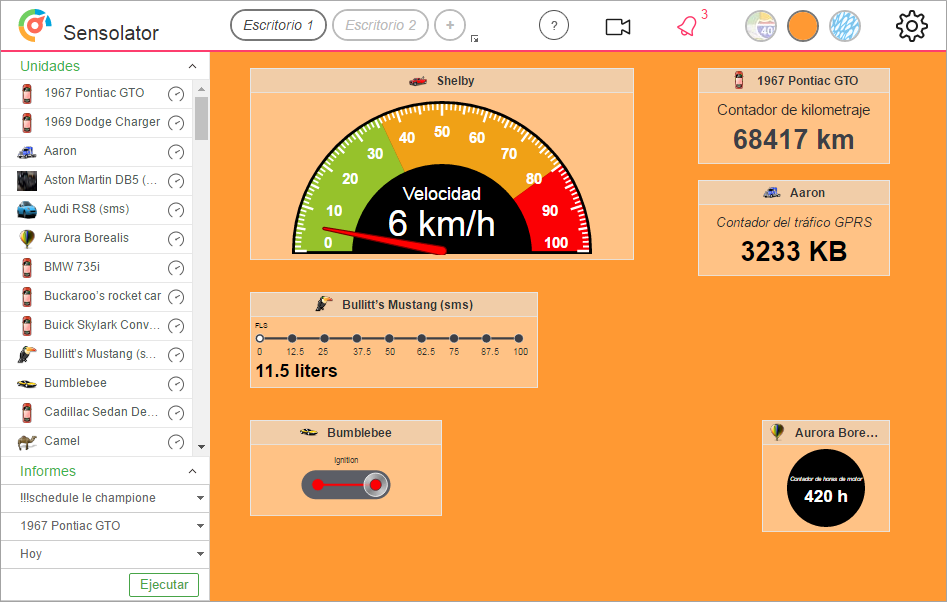
Task: Select the solid orange background circle
Action: (x=803, y=26)
